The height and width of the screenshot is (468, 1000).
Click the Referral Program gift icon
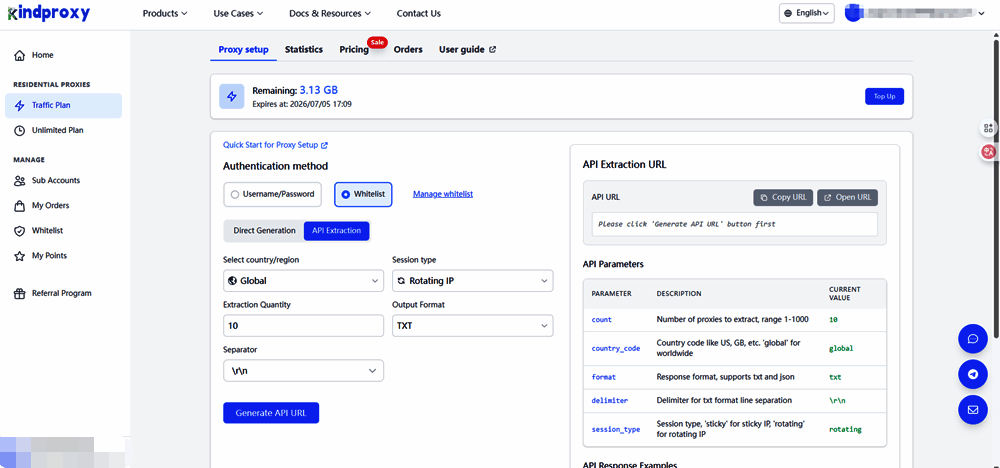point(19,293)
